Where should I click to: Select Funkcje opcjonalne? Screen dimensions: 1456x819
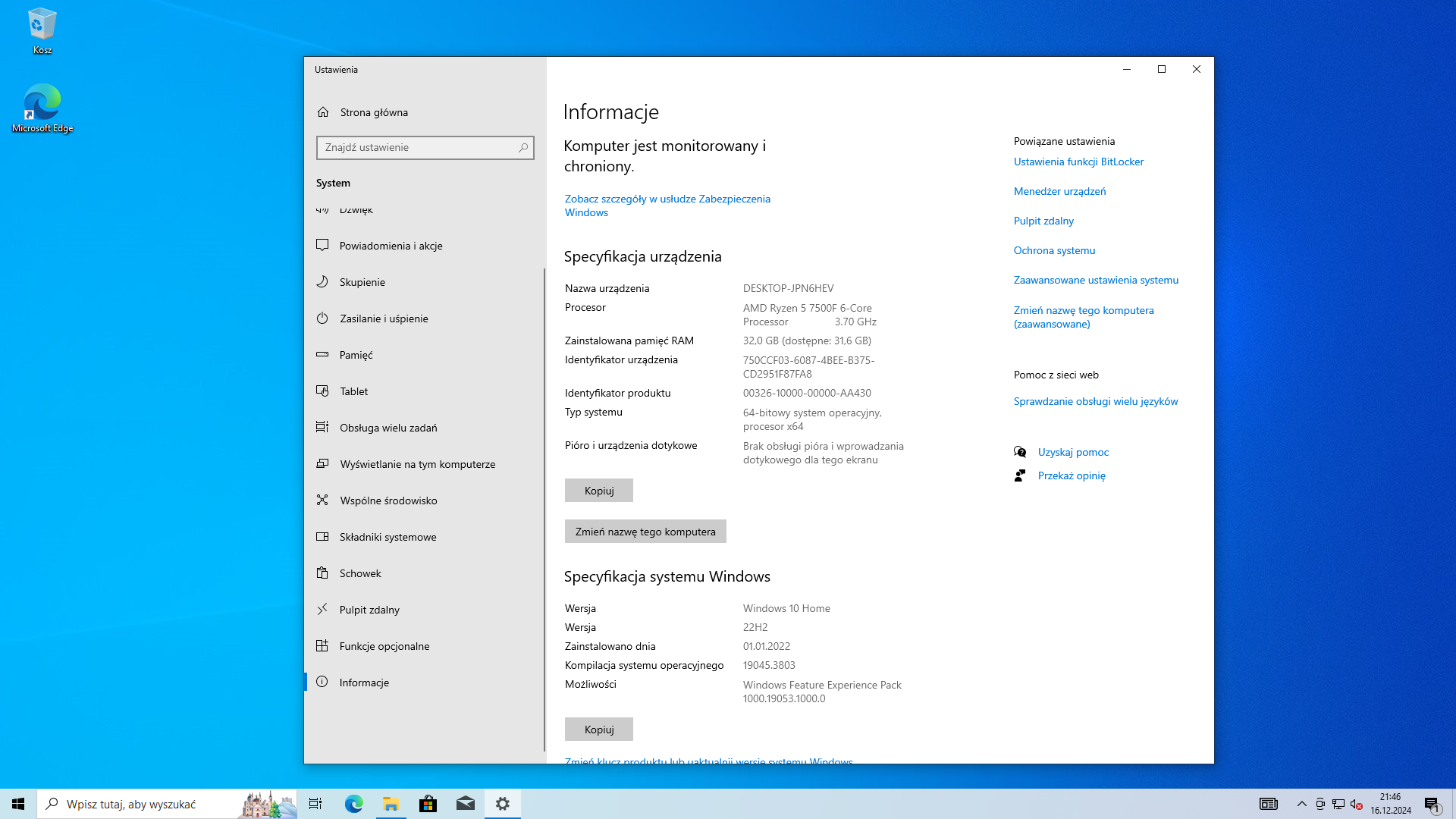pos(425,646)
